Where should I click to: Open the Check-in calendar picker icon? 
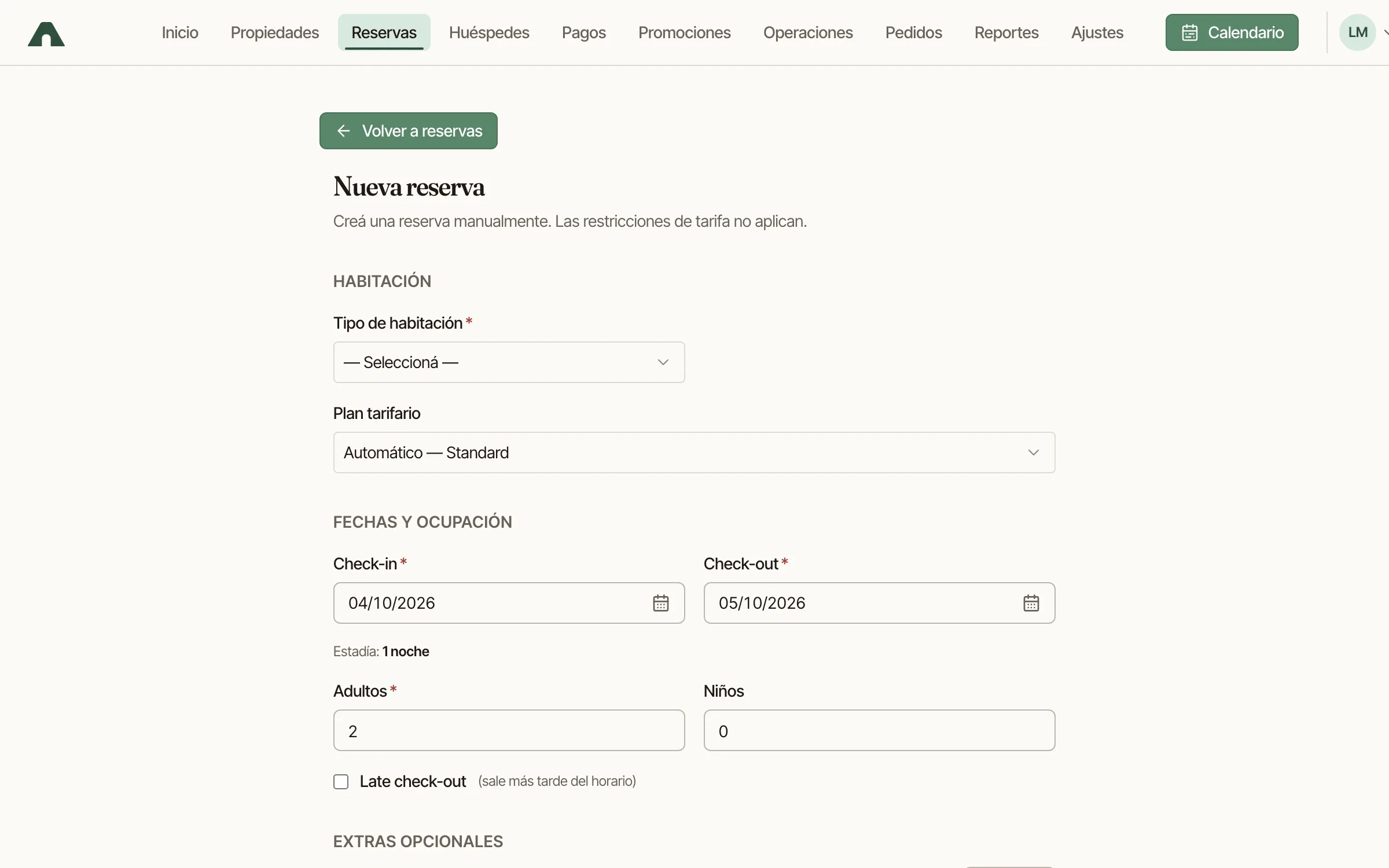tap(660, 603)
